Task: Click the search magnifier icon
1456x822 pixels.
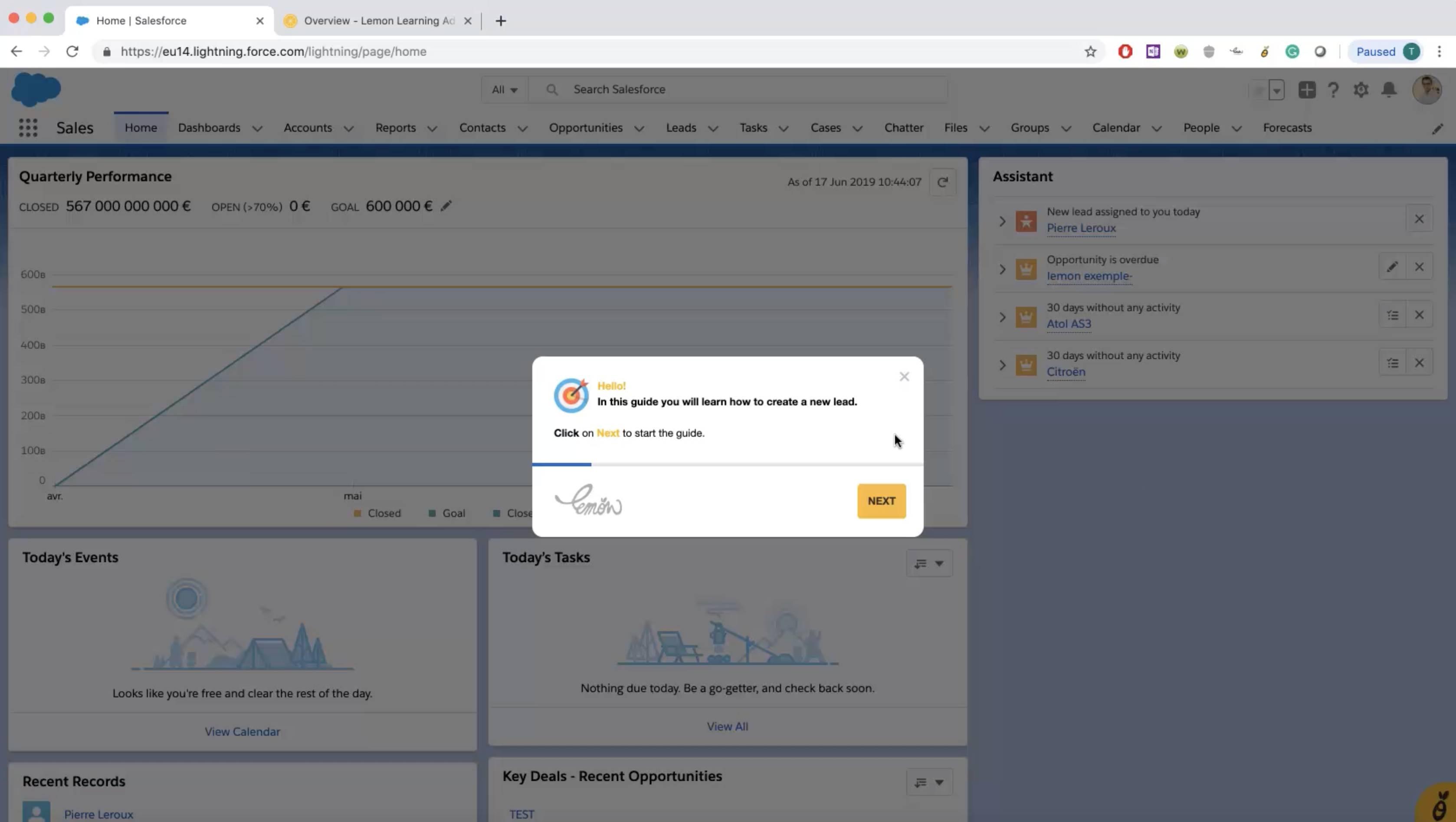Action: (x=552, y=89)
